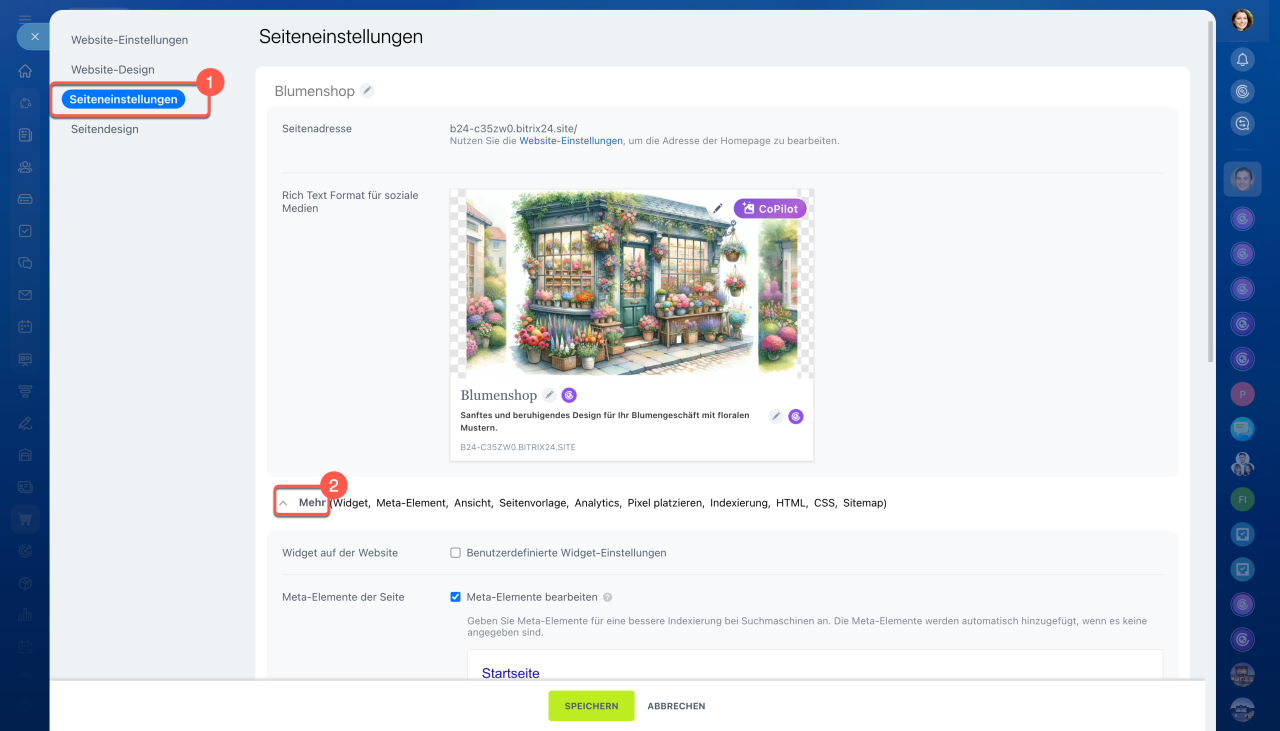The width and height of the screenshot is (1280, 731).
Task: Click the tasks checkmark icon in the left sidebar
Action: pos(25,231)
